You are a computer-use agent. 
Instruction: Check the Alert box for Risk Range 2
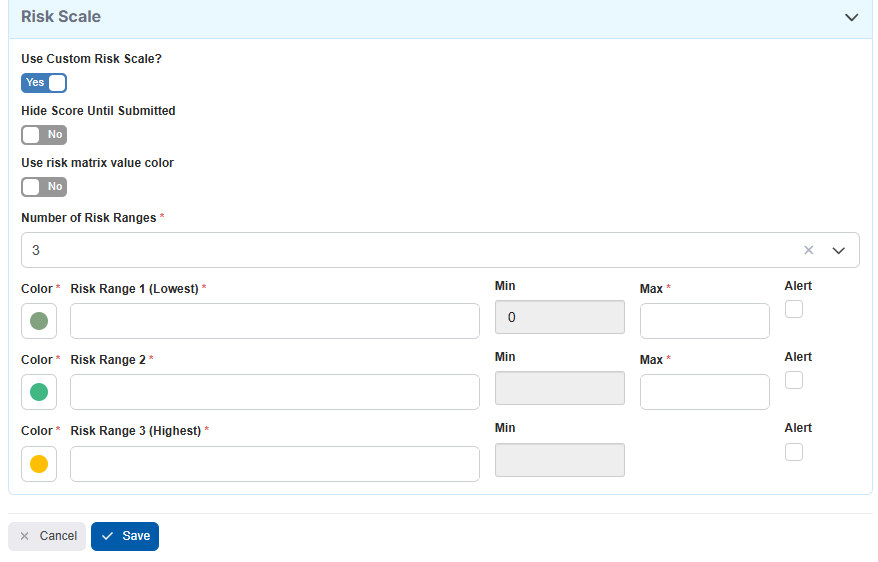(794, 381)
